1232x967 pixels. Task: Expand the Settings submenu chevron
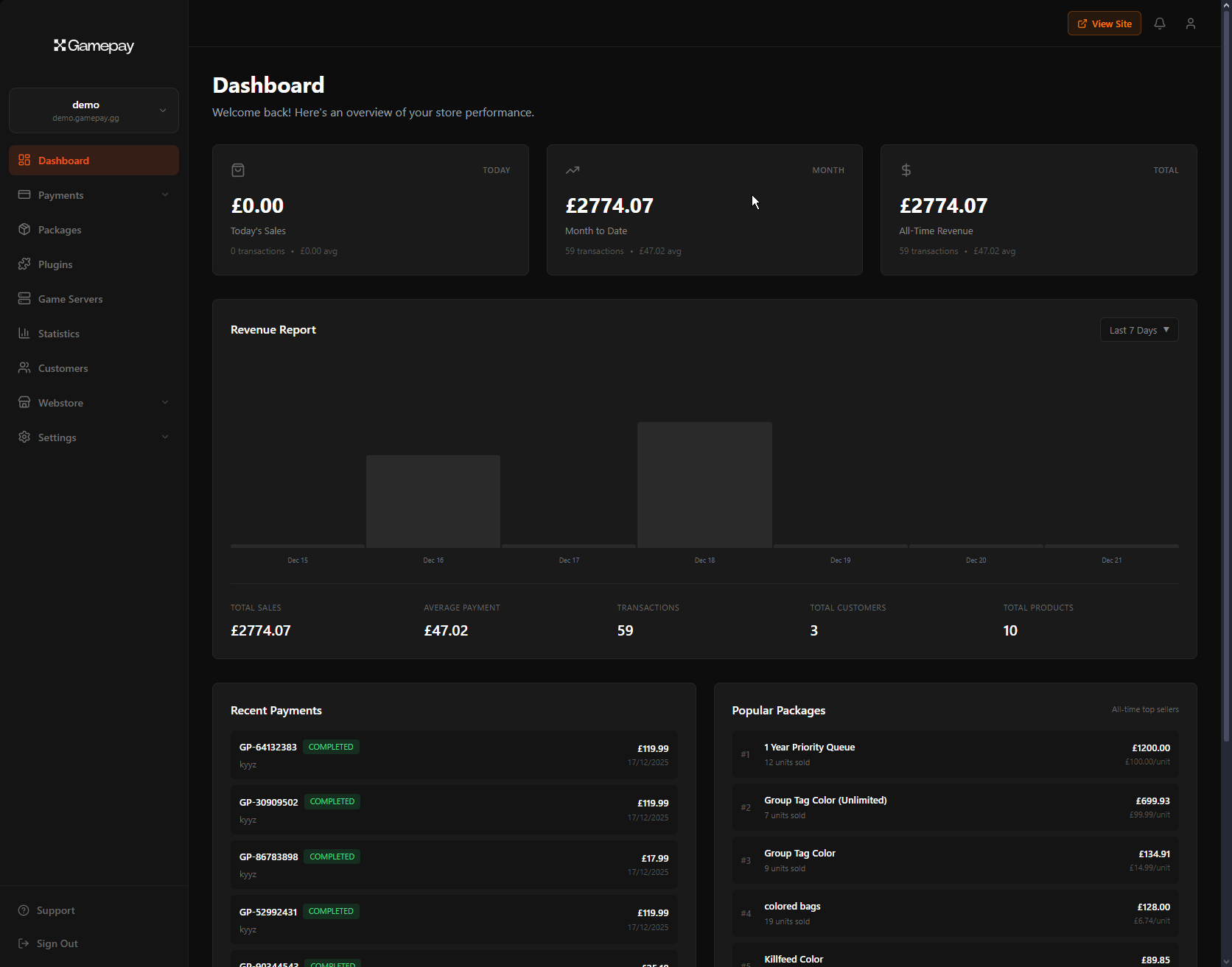coord(165,437)
